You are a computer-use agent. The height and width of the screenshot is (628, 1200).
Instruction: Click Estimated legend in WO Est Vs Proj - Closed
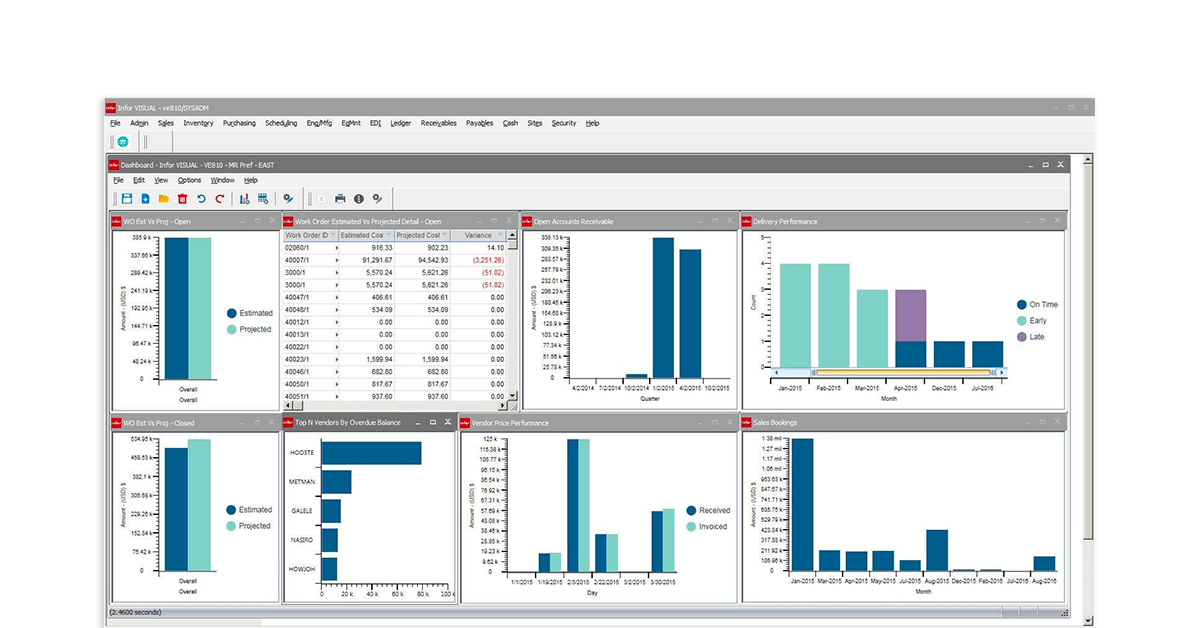249,510
